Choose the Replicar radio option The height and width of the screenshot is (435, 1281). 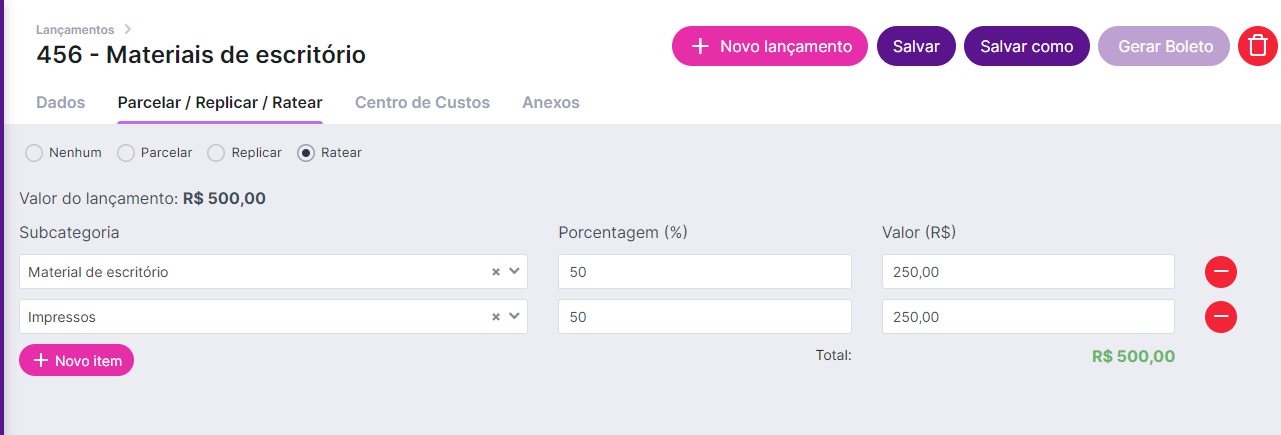[x=216, y=153]
